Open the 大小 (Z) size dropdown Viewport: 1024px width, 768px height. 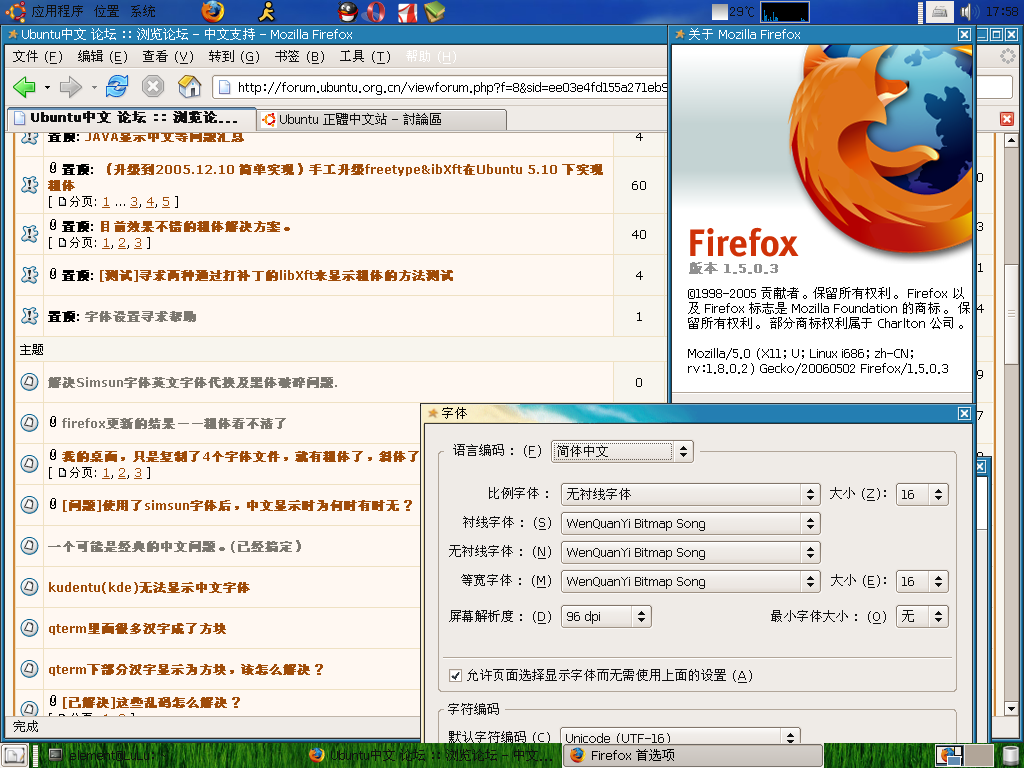922,494
